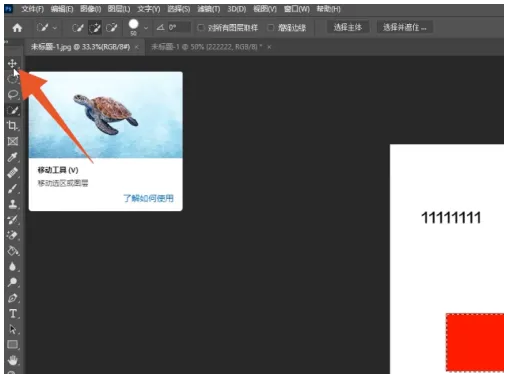Select the Lasso tool
The image size is (508, 374).
[13, 95]
